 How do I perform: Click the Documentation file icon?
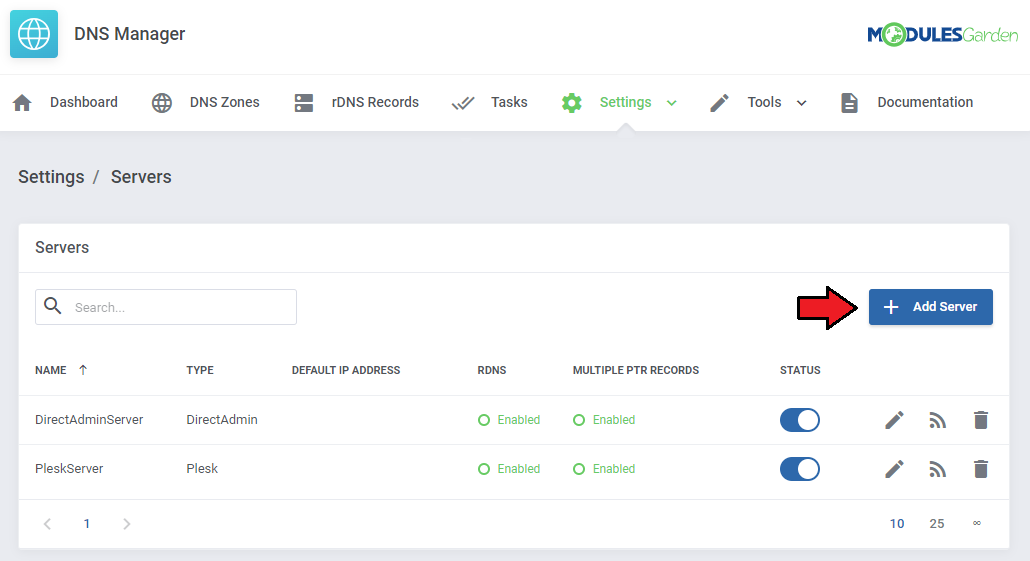[x=849, y=102]
